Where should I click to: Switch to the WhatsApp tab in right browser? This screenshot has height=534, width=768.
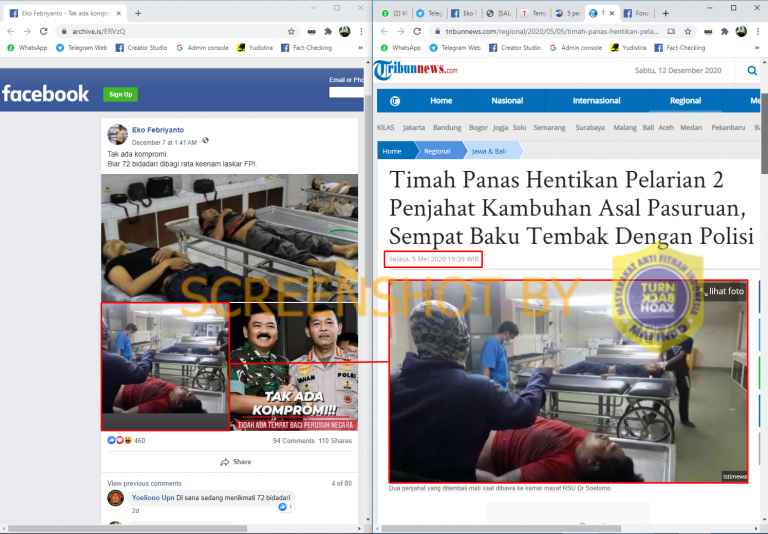tap(394, 13)
